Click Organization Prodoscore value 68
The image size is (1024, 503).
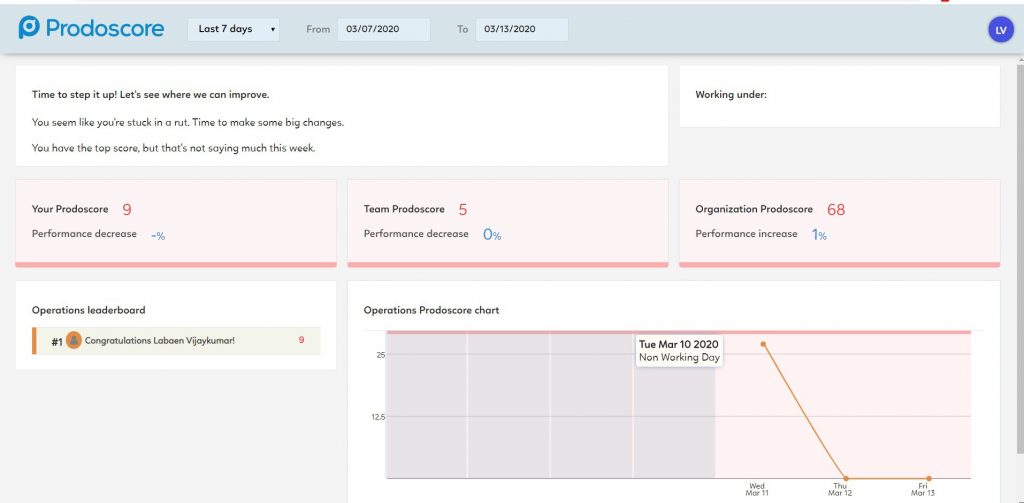click(x=836, y=210)
